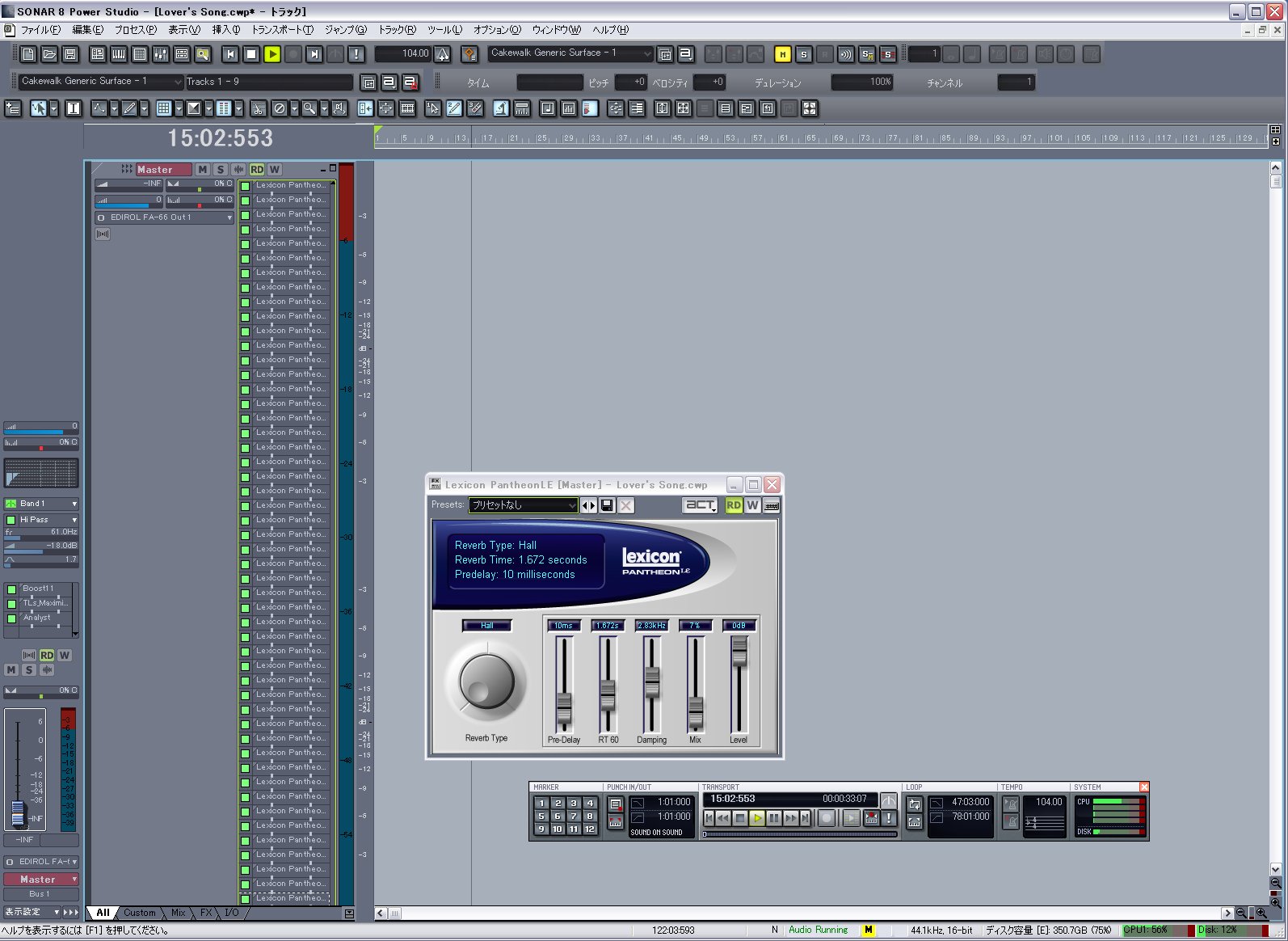Toggle the Master track Mute button
Image resolution: width=1288 pixels, height=941 pixels.
202,169
